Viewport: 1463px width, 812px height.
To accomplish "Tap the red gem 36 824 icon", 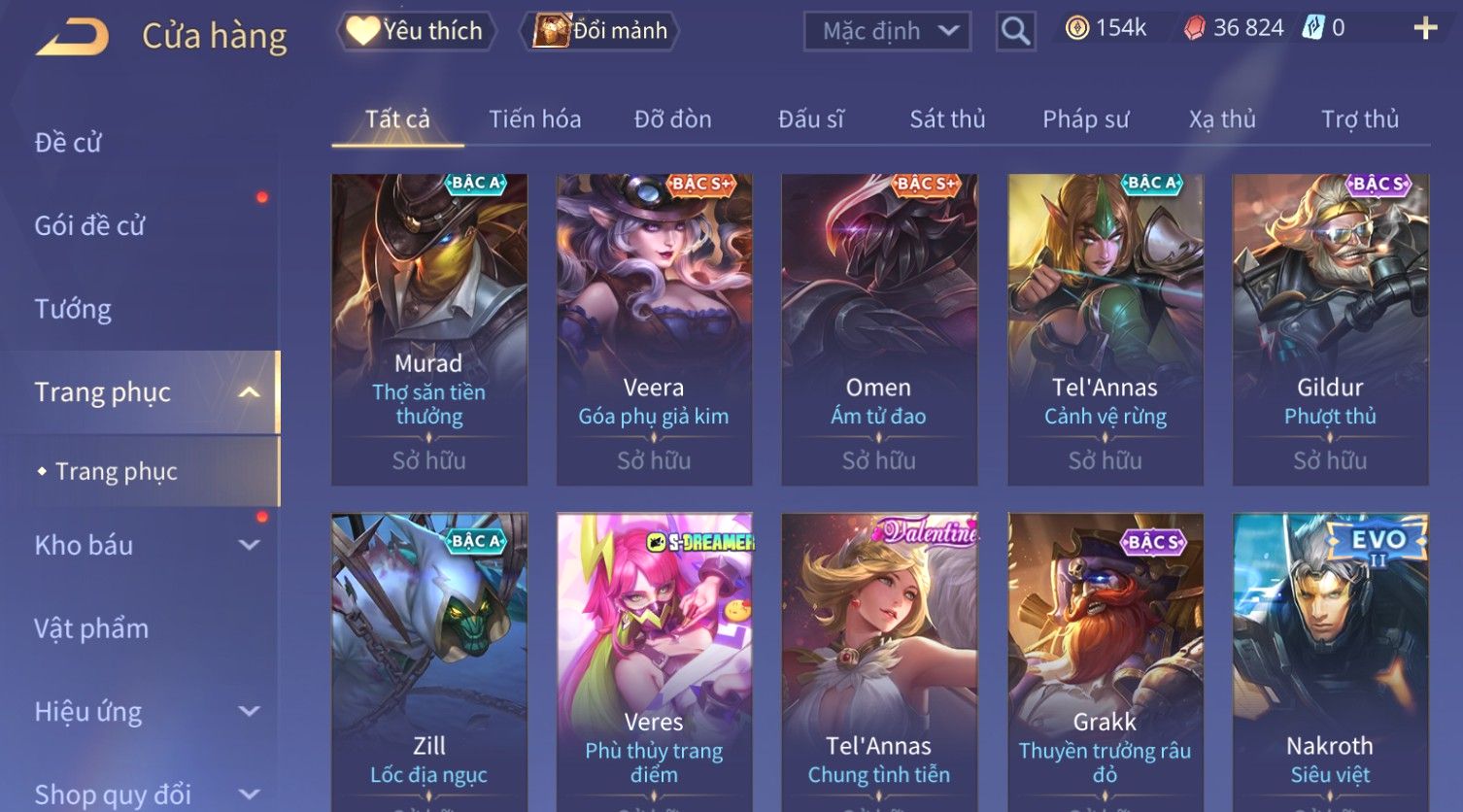I will pyautogui.click(x=1194, y=28).
